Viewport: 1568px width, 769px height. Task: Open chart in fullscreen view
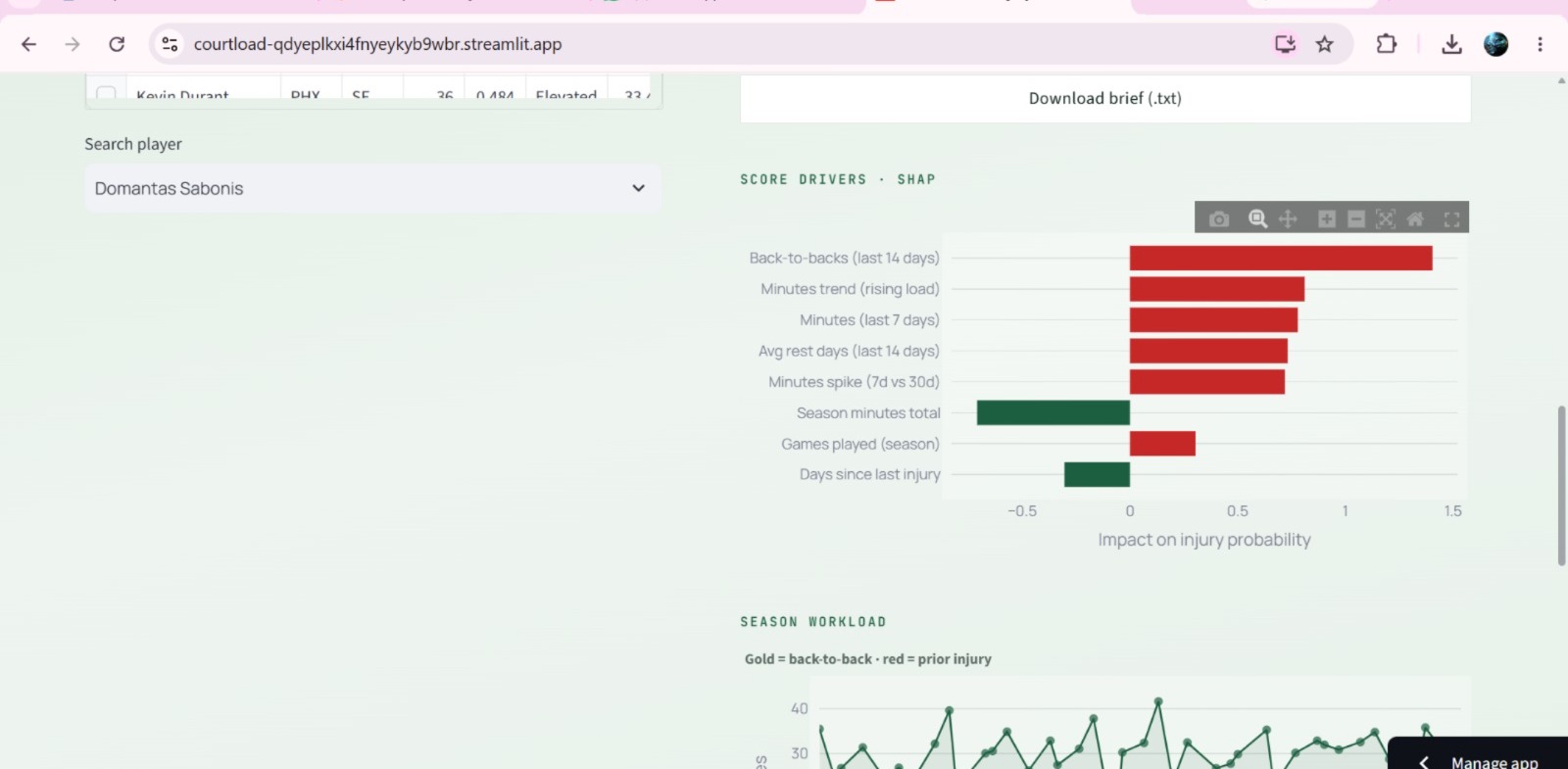1452,218
